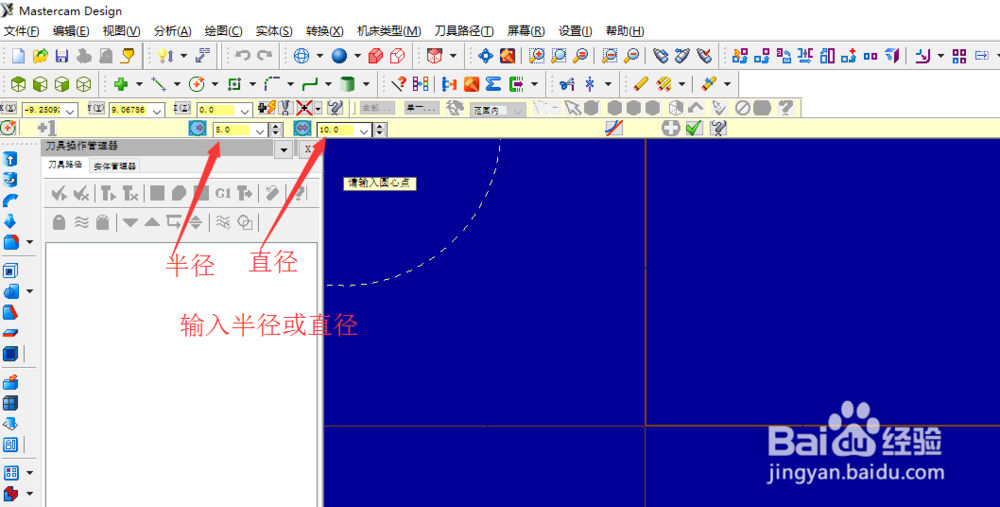Select the wireframe globe view icon

pyautogui.click(x=301, y=56)
